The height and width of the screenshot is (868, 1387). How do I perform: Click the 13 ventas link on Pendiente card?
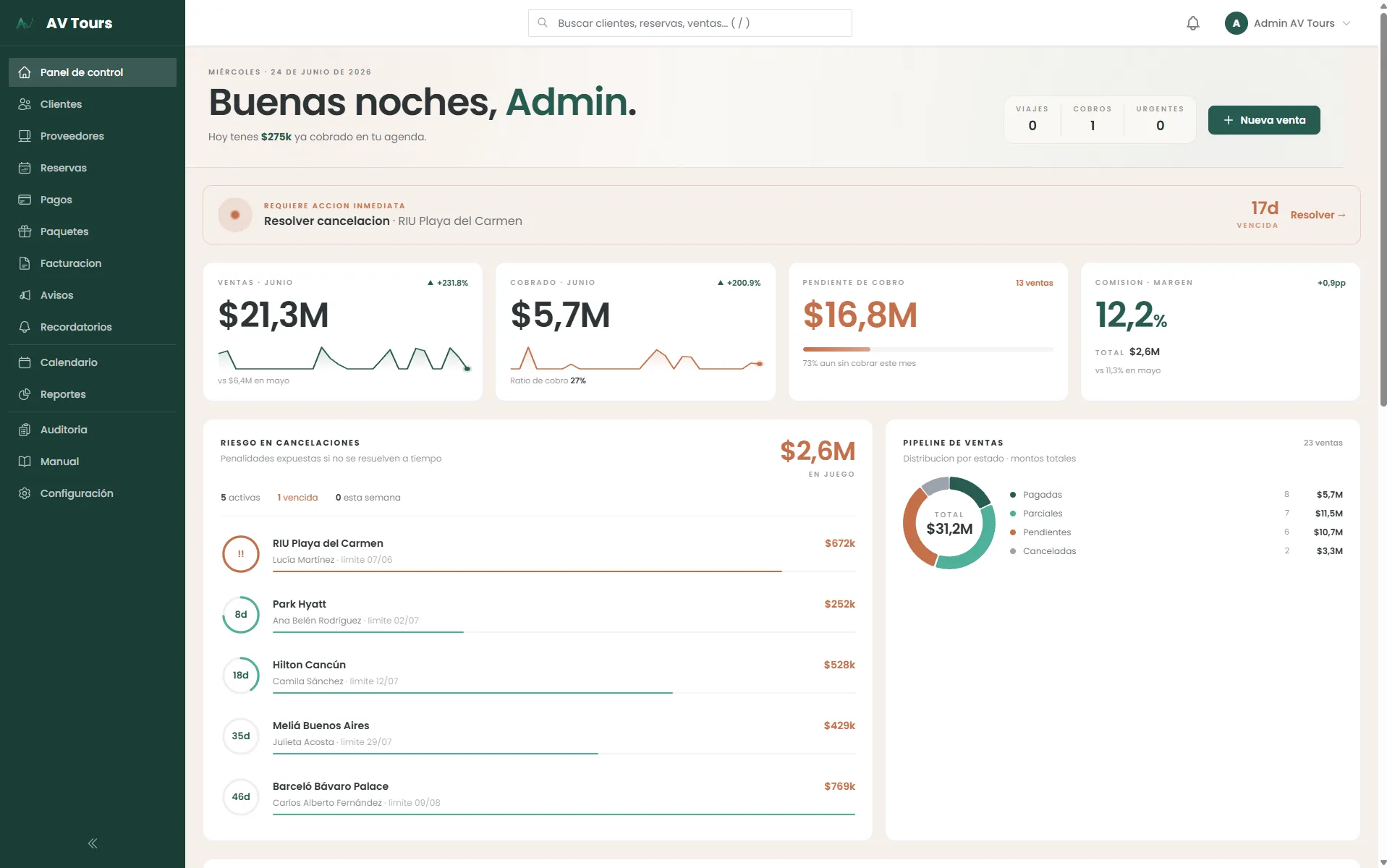(1034, 283)
